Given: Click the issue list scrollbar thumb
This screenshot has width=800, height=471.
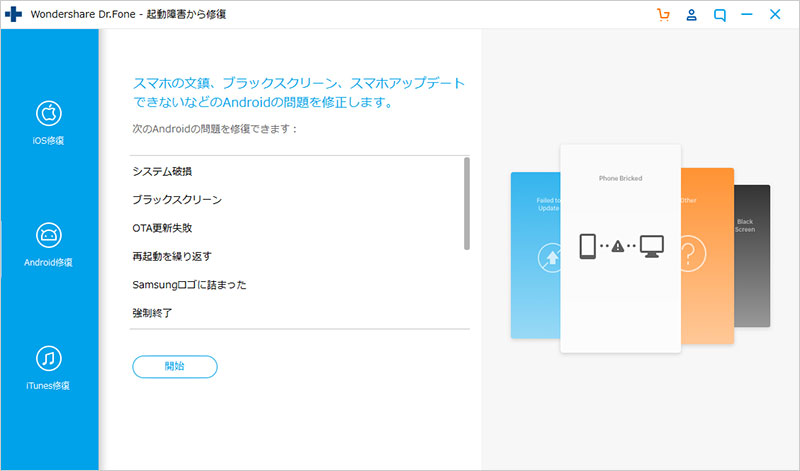Looking at the screenshot, I should point(466,204).
